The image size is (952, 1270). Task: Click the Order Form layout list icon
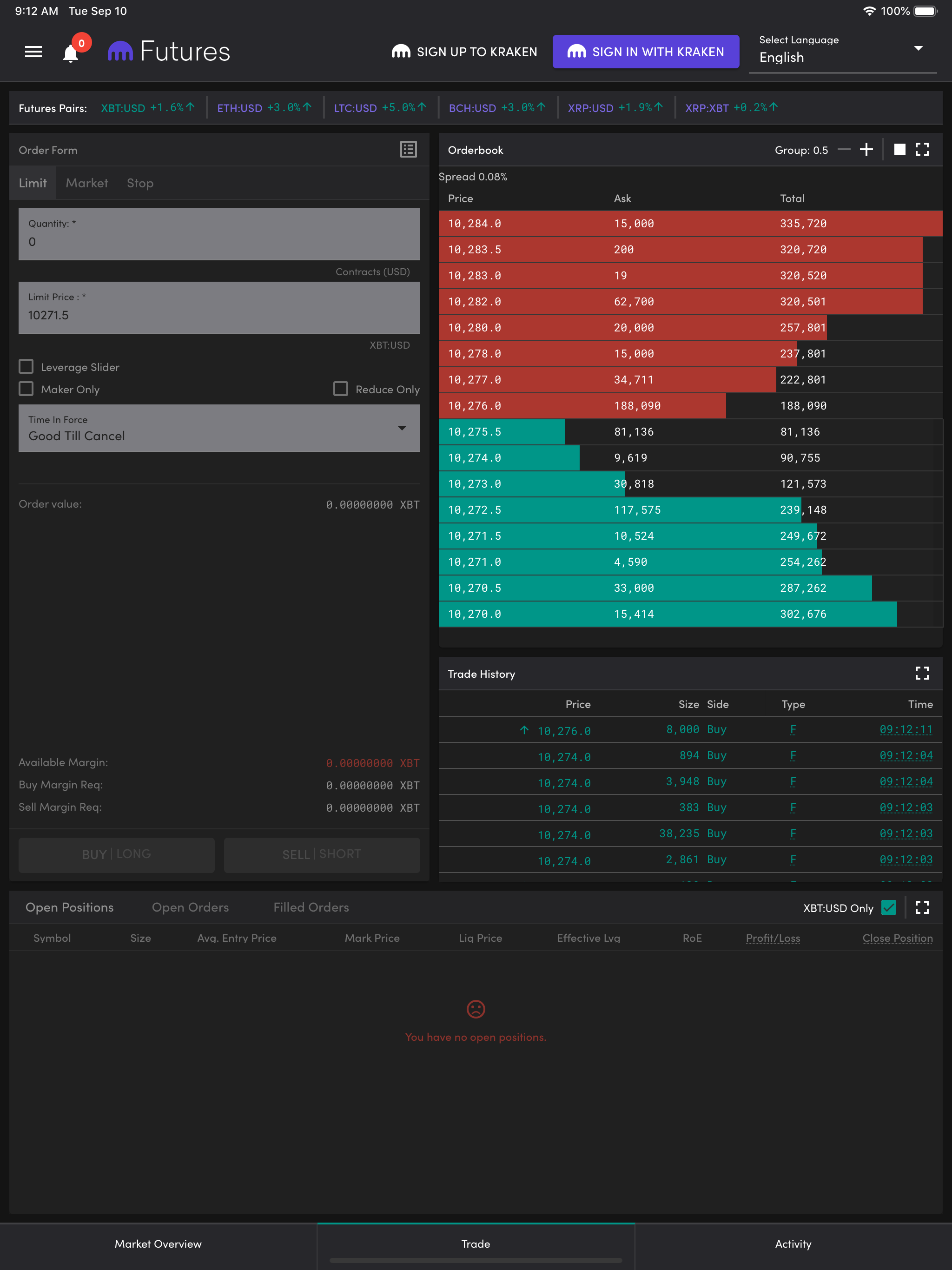coord(408,149)
